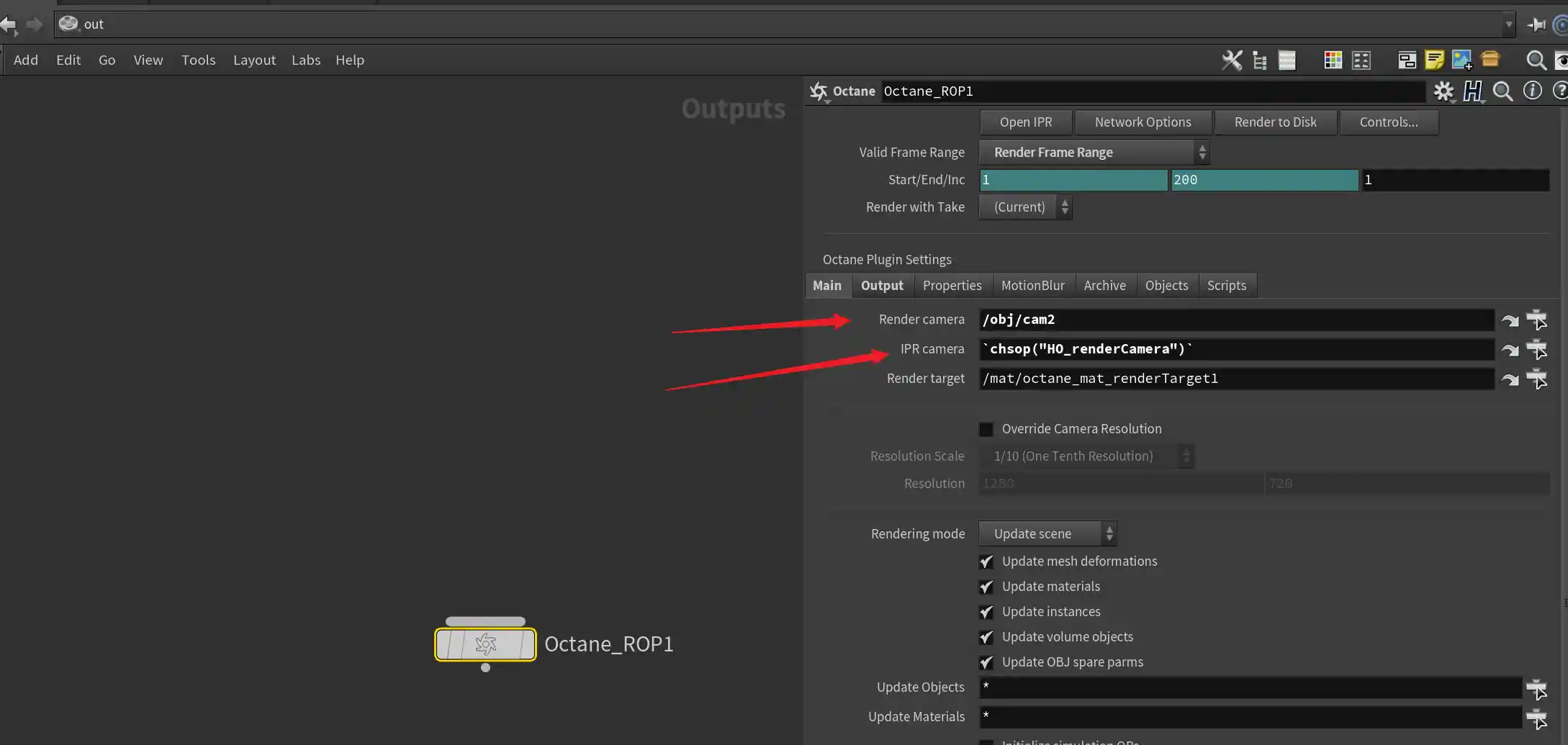Switch to the Scripts tab
This screenshot has width=1568, height=745.
tap(1227, 286)
